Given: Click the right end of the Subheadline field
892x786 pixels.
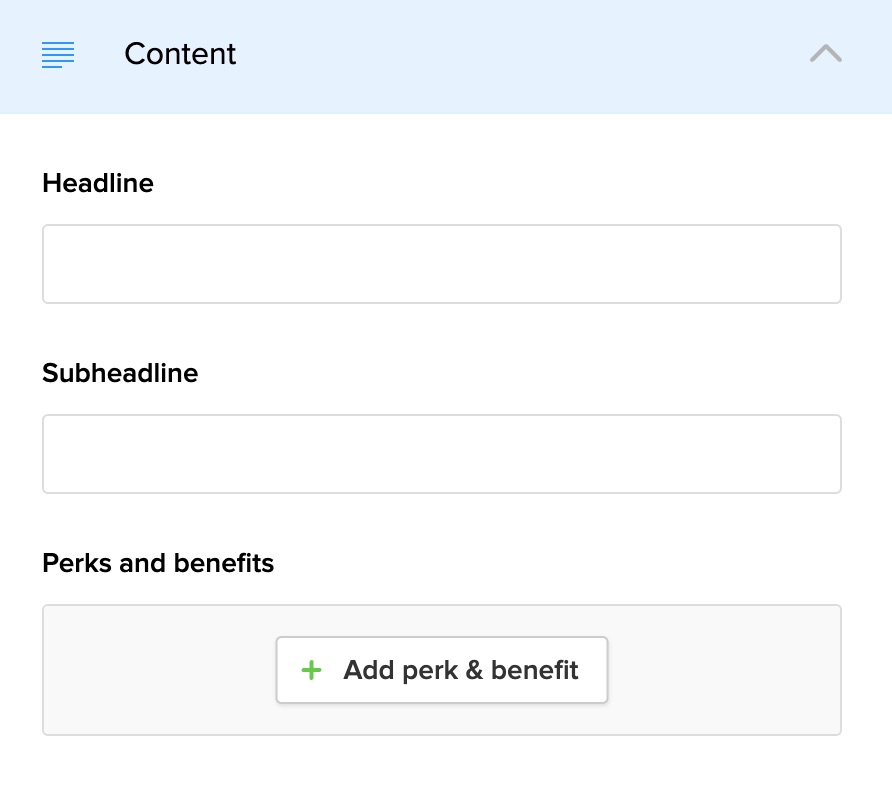Looking at the screenshot, I should click(825, 454).
